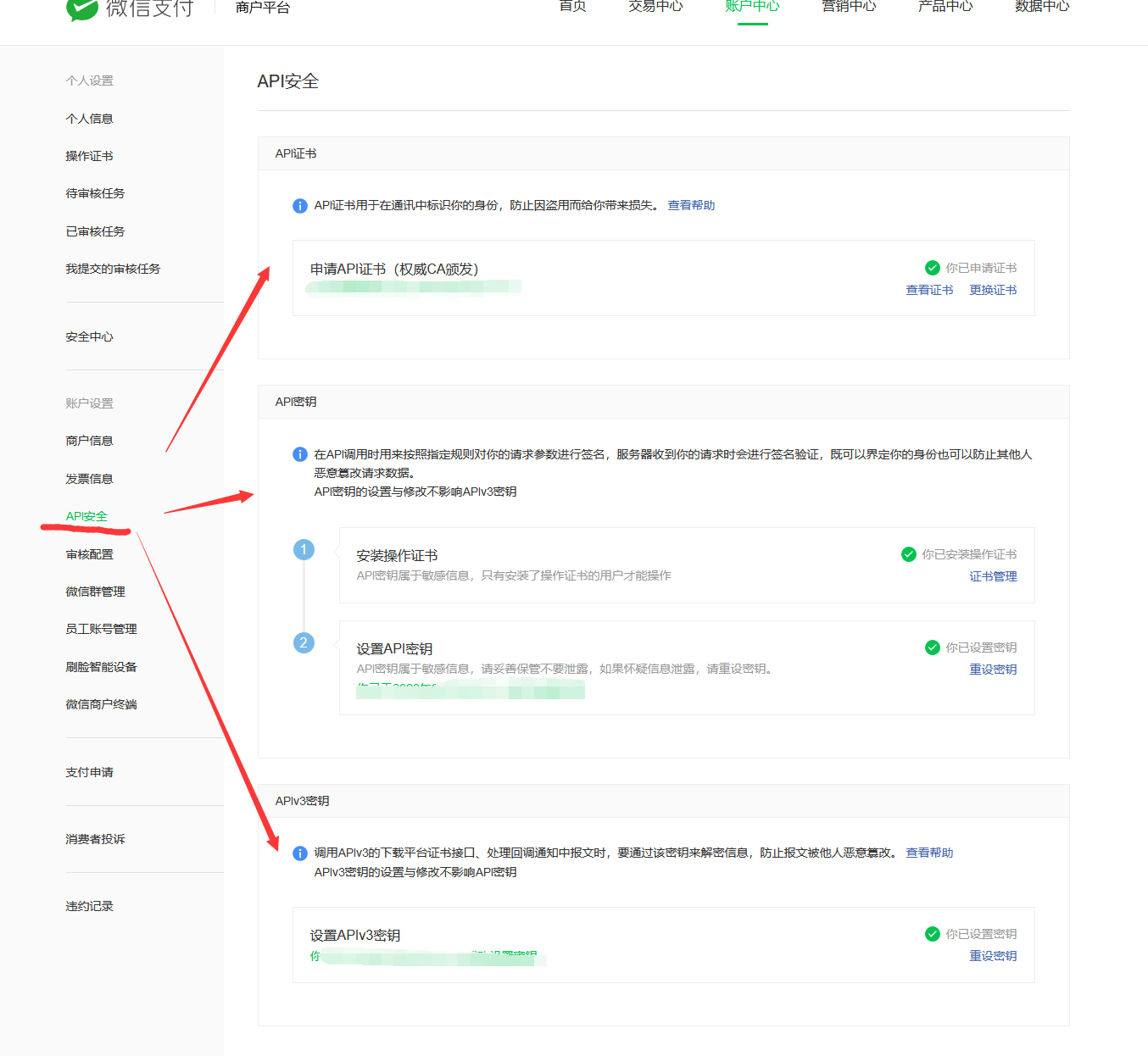Click green check beside 你已设置密钥 in API密钥 section

pyautogui.click(x=933, y=647)
